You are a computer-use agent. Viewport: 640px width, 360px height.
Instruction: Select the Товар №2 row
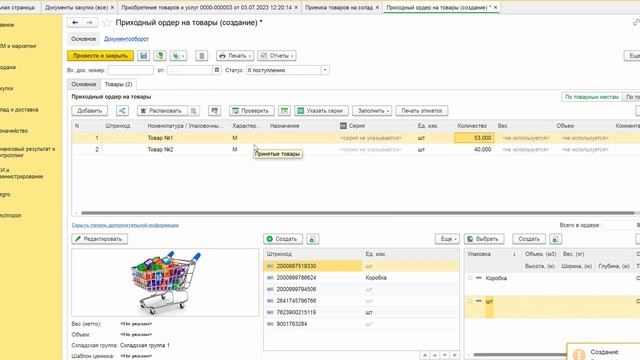(x=355, y=149)
